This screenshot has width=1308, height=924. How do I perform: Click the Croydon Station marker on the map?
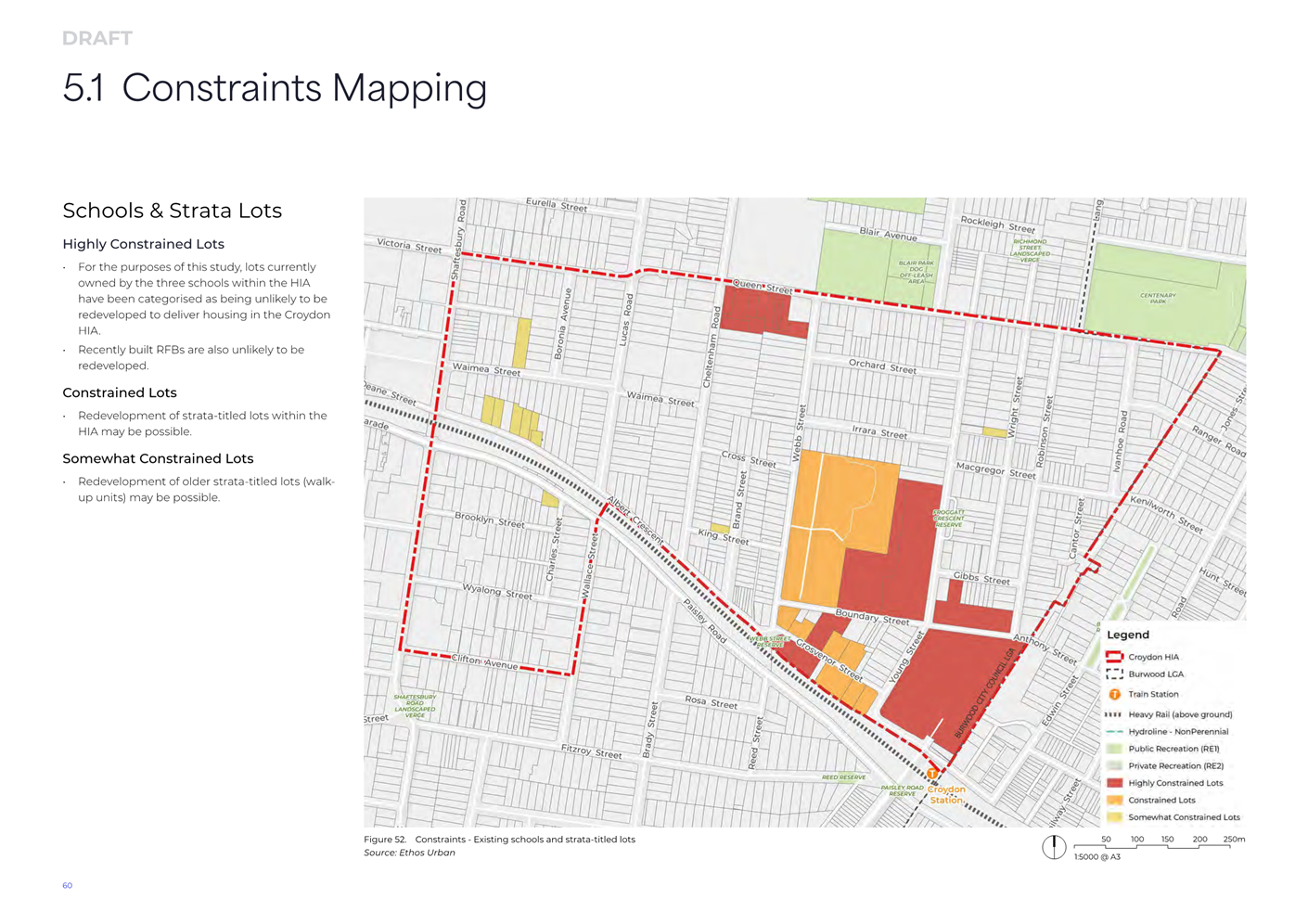pos(932,774)
